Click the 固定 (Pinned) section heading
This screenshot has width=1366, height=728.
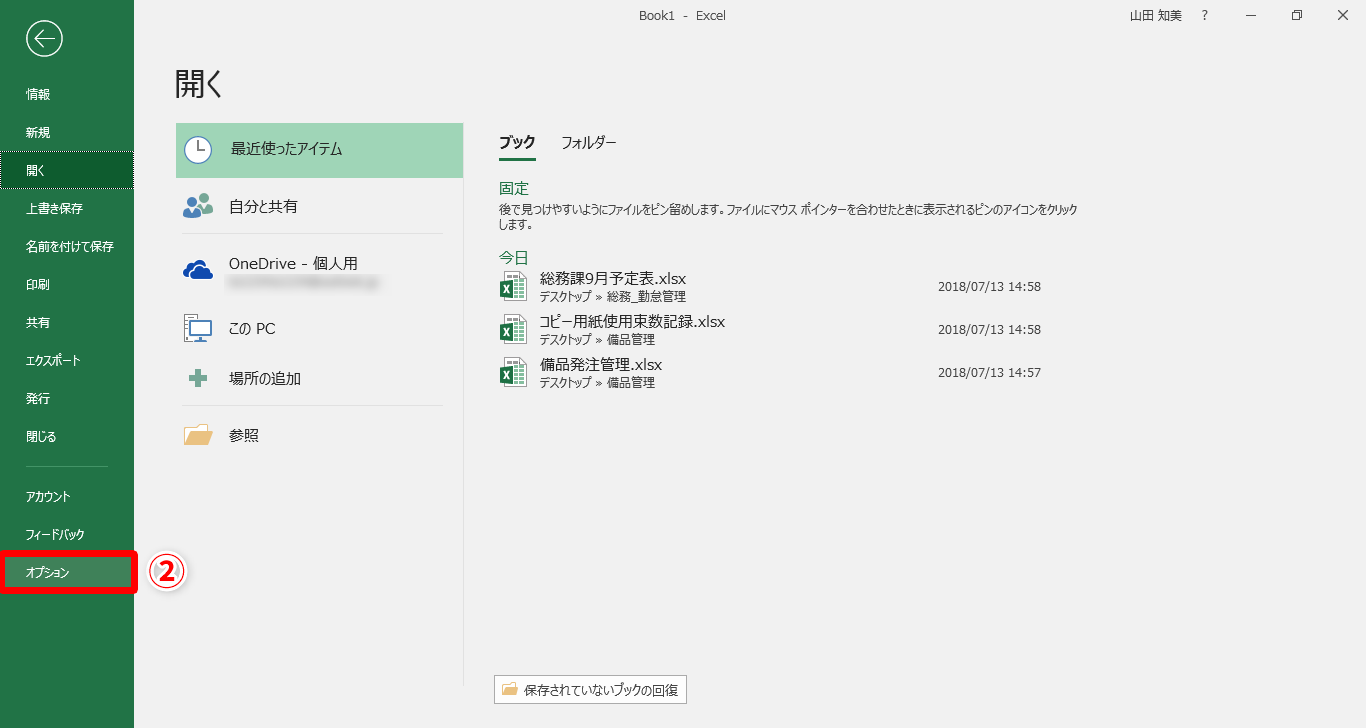click(514, 188)
